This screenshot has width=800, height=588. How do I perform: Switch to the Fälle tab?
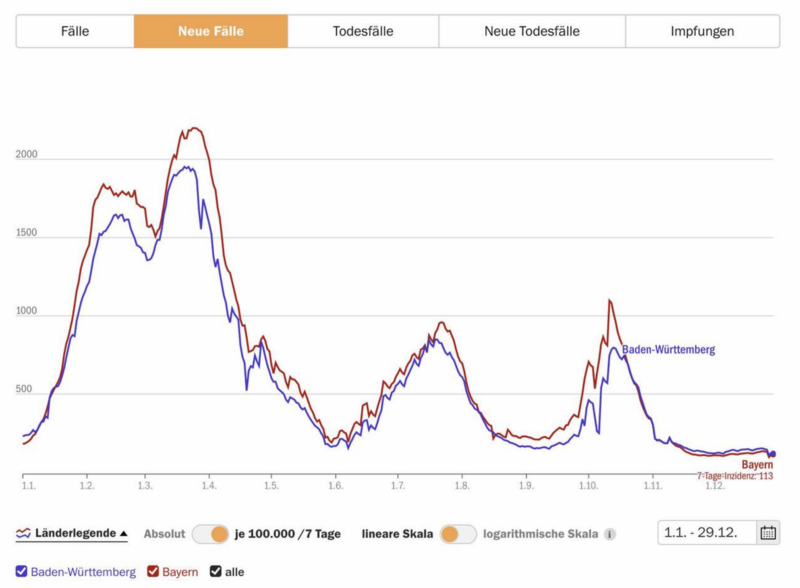point(75,31)
